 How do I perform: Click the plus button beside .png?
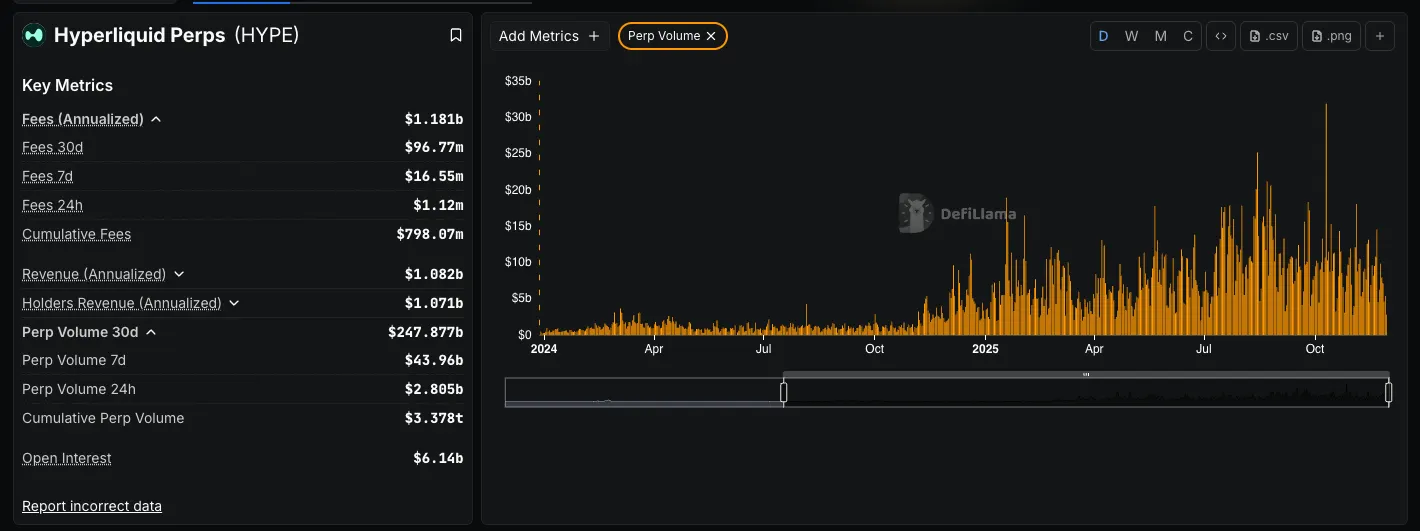[x=1379, y=36]
